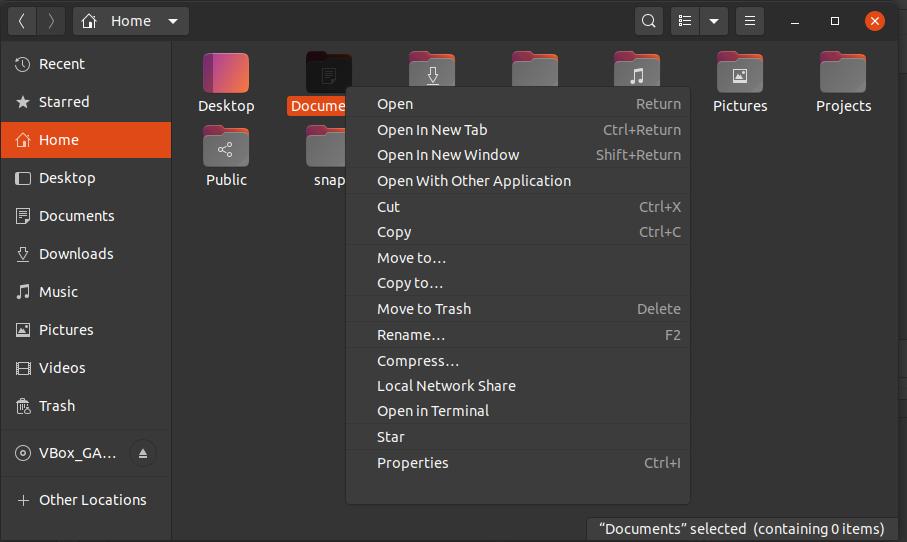The height and width of the screenshot is (542, 907).
Task: Select the Projects folder icon
Action: pyautogui.click(x=843, y=73)
